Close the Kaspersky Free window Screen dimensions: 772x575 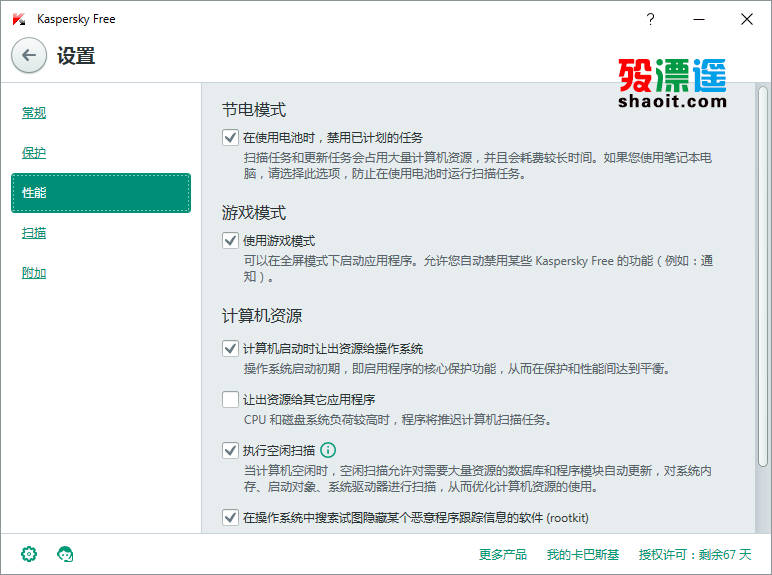tap(747, 19)
